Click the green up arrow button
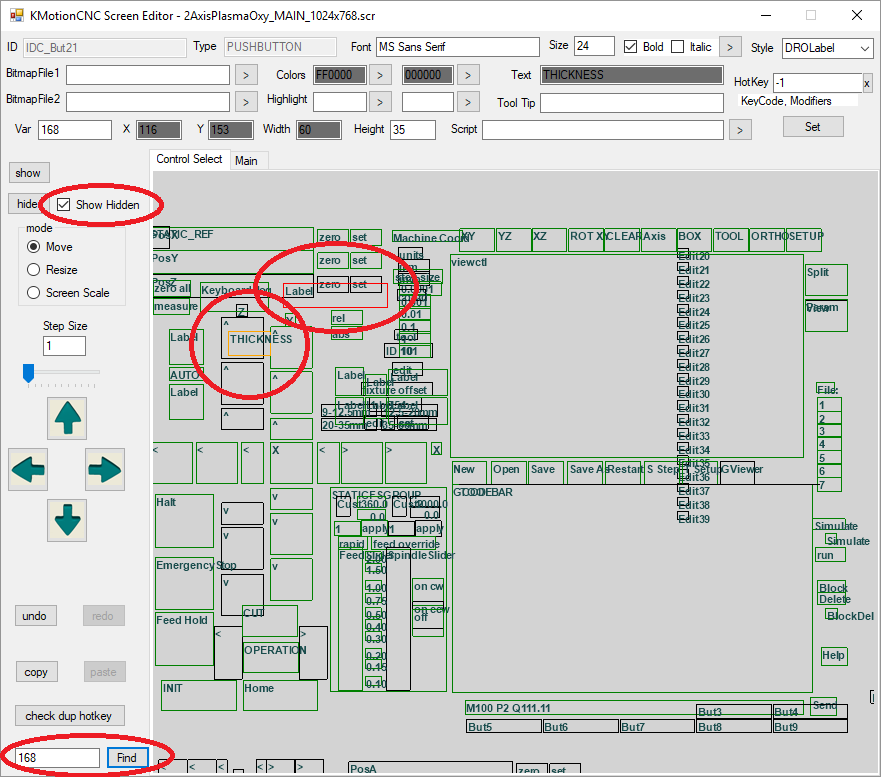Image resolution: width=881 pixels, height=777 pixels. pos(67,417)
